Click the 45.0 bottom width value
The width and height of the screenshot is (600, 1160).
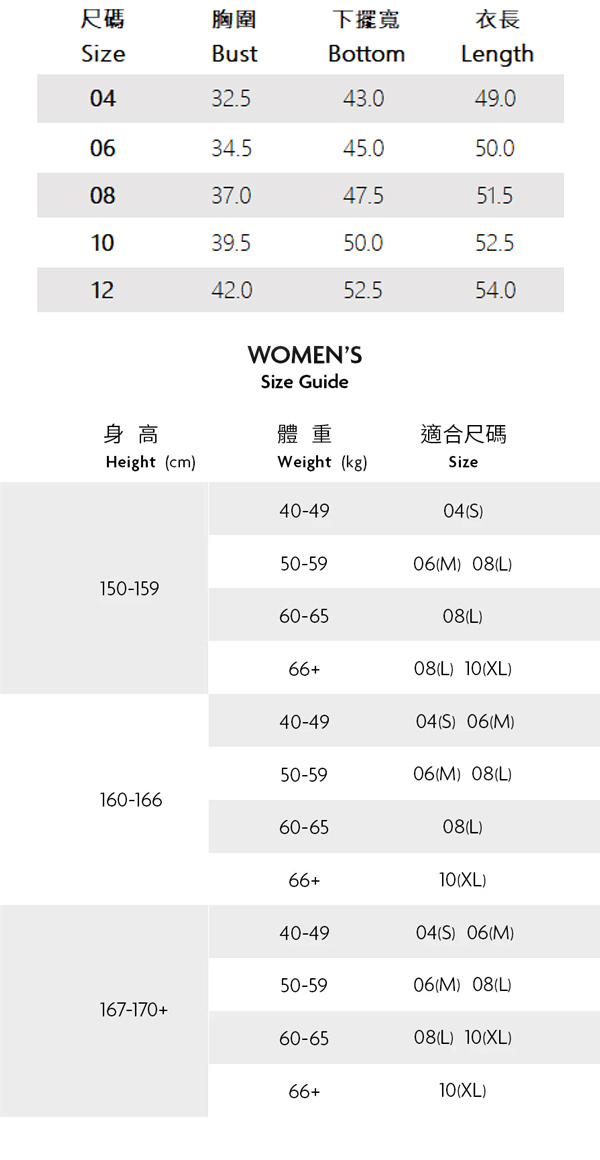pos(363,148)
